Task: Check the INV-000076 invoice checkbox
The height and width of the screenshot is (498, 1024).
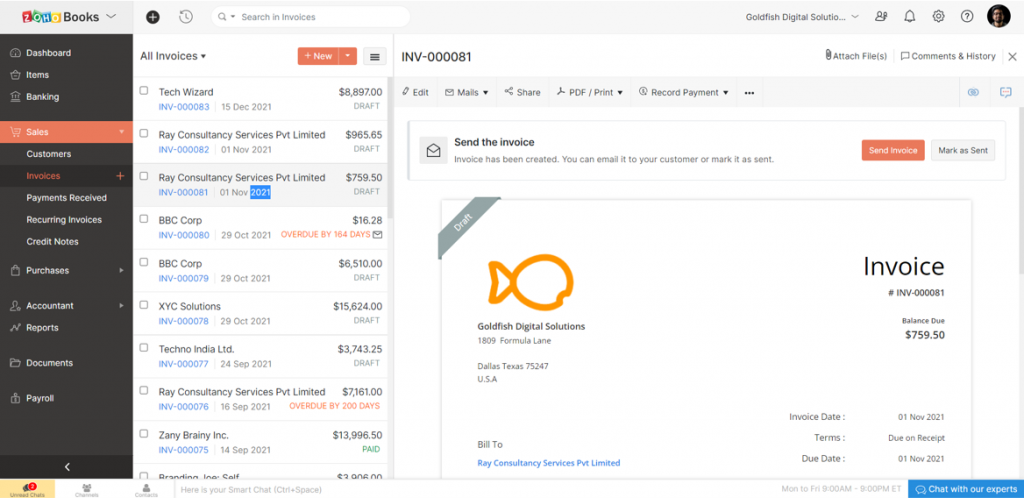Action: point(144,391)
